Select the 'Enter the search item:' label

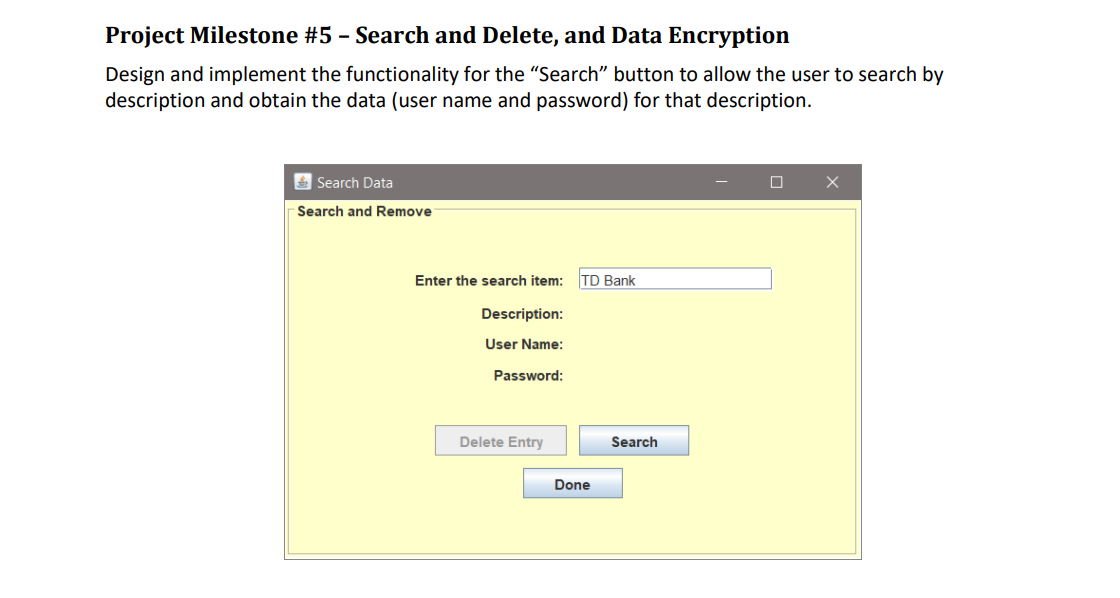click(x=489, y=281)
